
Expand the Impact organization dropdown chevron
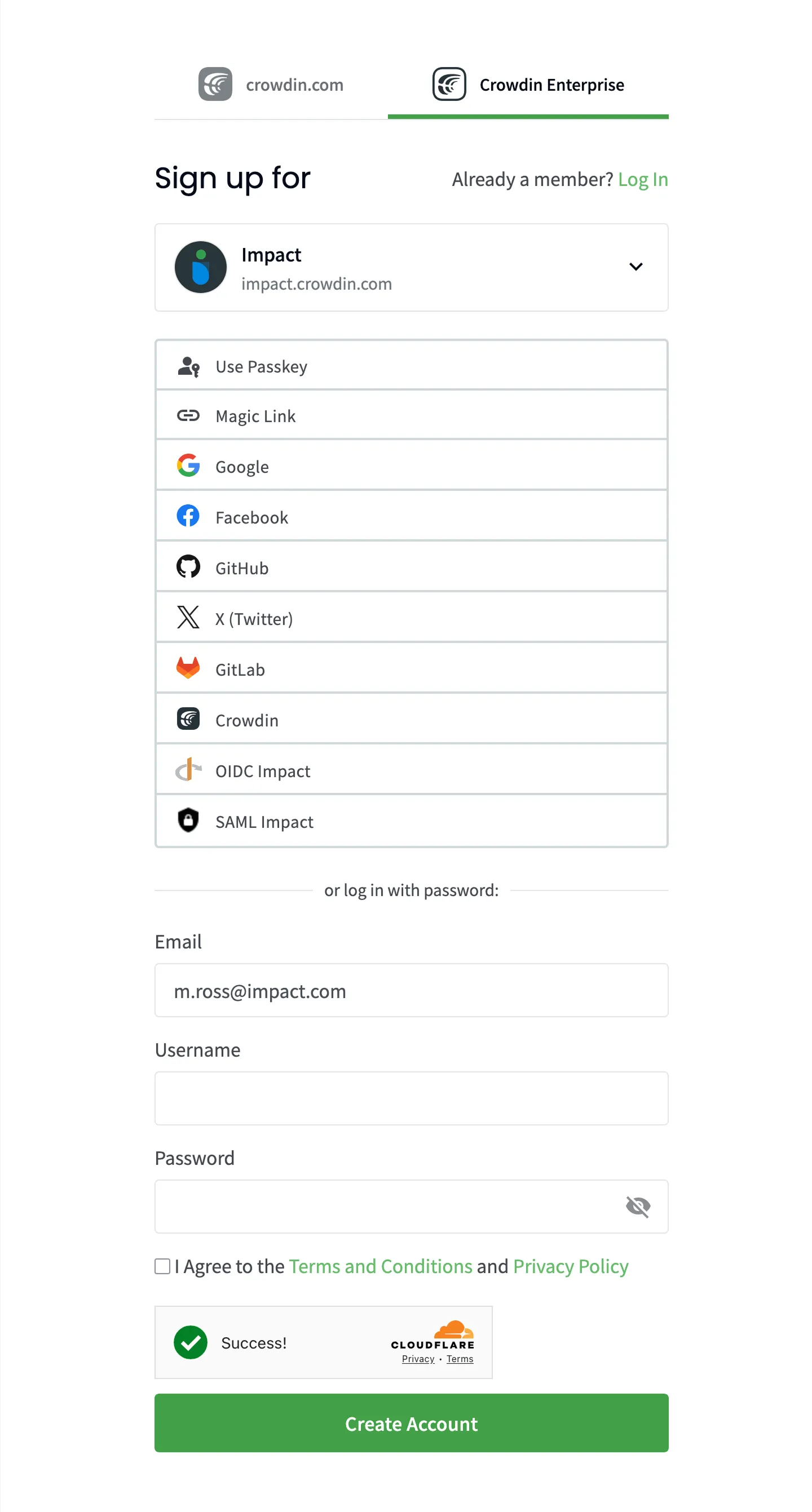(636, 267)
